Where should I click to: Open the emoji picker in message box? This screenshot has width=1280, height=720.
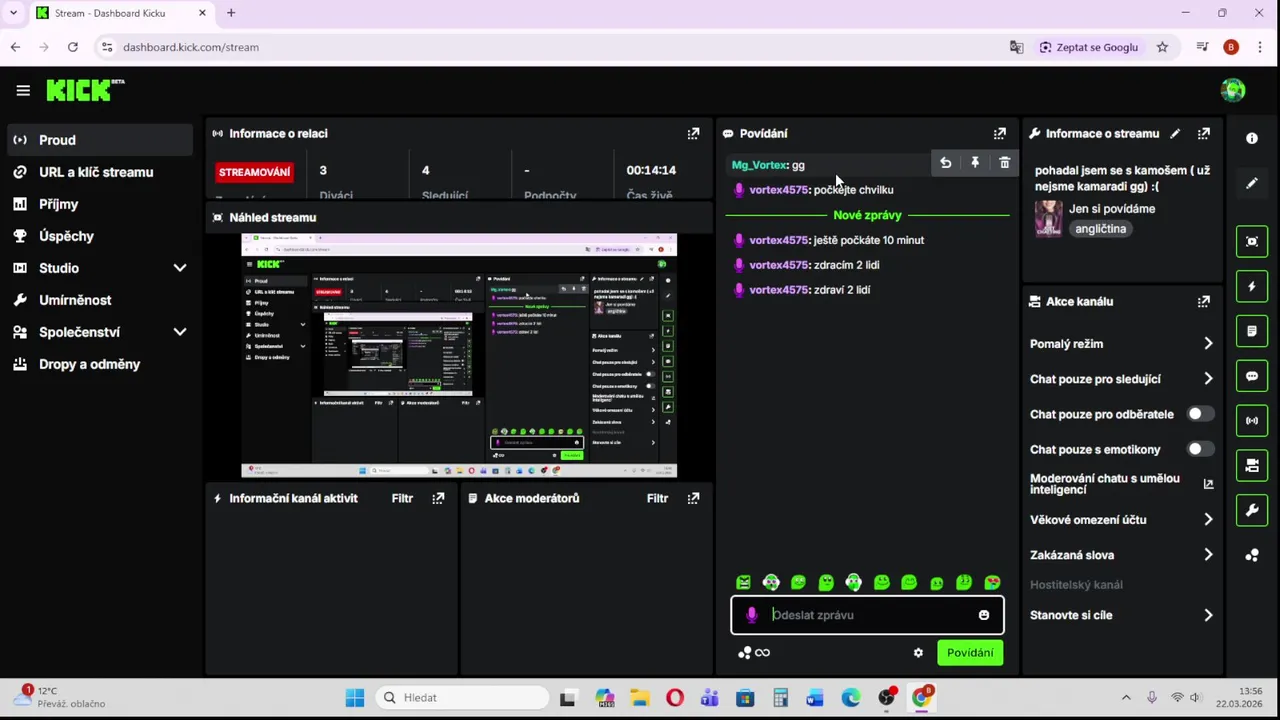pyautogui.click(x=984, y=615)
